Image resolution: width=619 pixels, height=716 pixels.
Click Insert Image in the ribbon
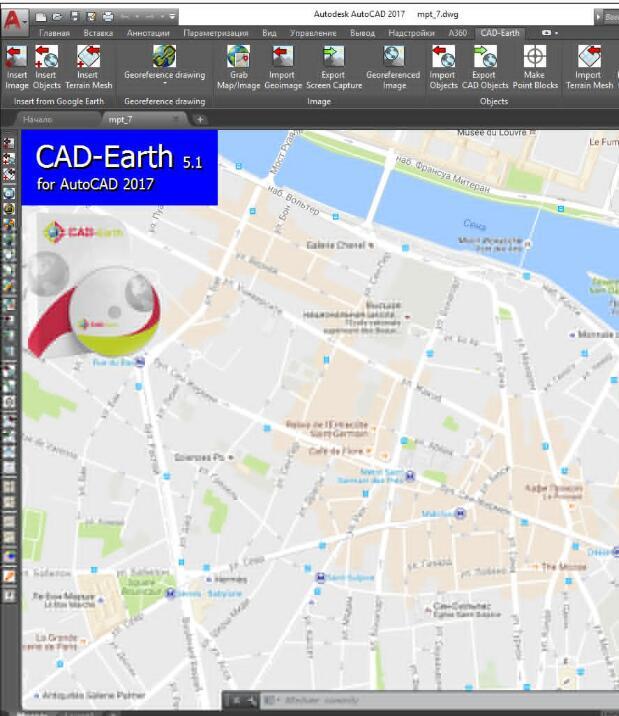[x=16, y=67]
